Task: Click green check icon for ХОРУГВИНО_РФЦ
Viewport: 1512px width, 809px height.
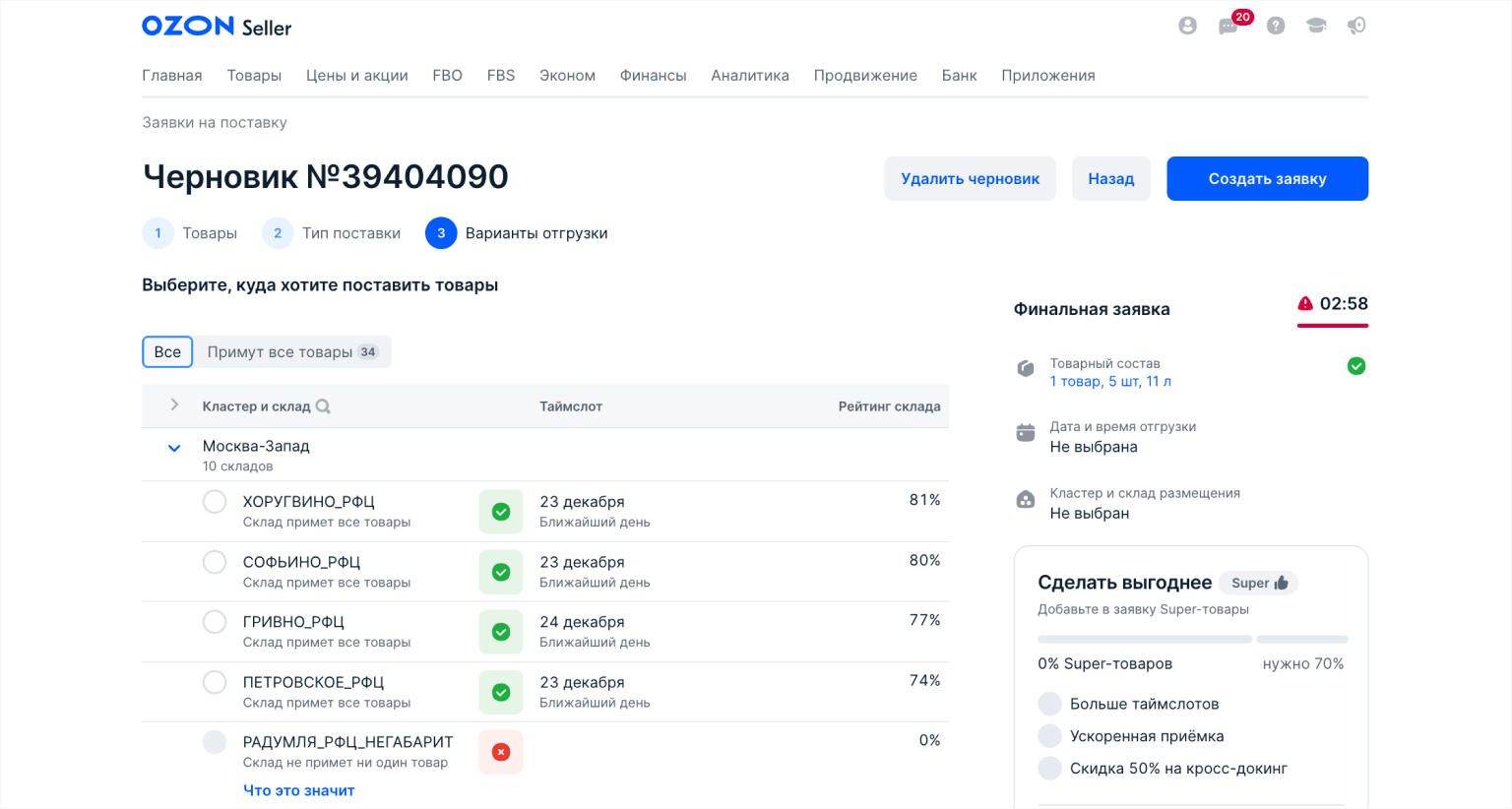Action: pyautogui.click(x=501, y=512)
